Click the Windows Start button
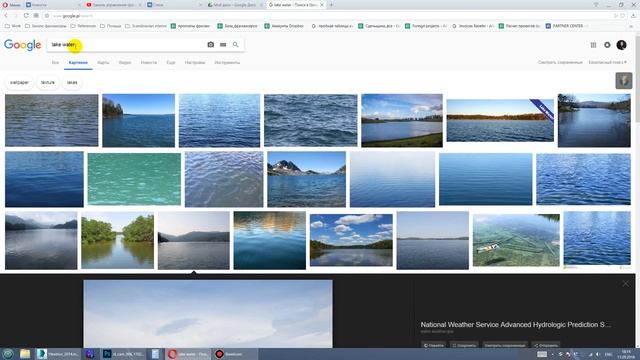 pos(8,354)
